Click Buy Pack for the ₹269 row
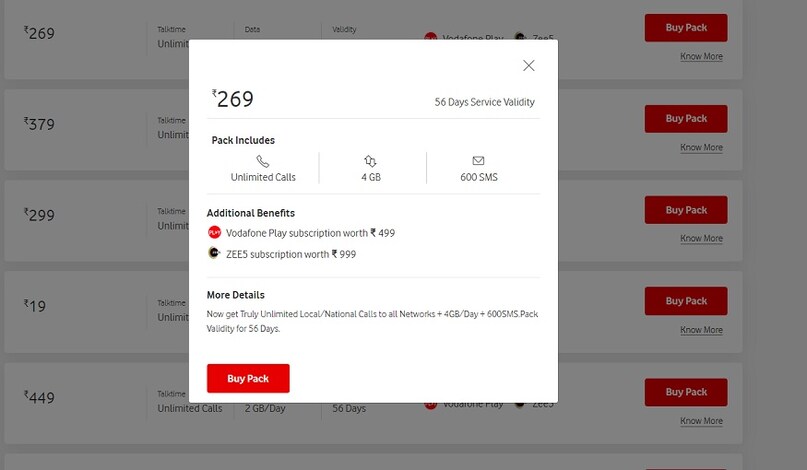Screen dimensions: 807x470 [x=686, y=28]
